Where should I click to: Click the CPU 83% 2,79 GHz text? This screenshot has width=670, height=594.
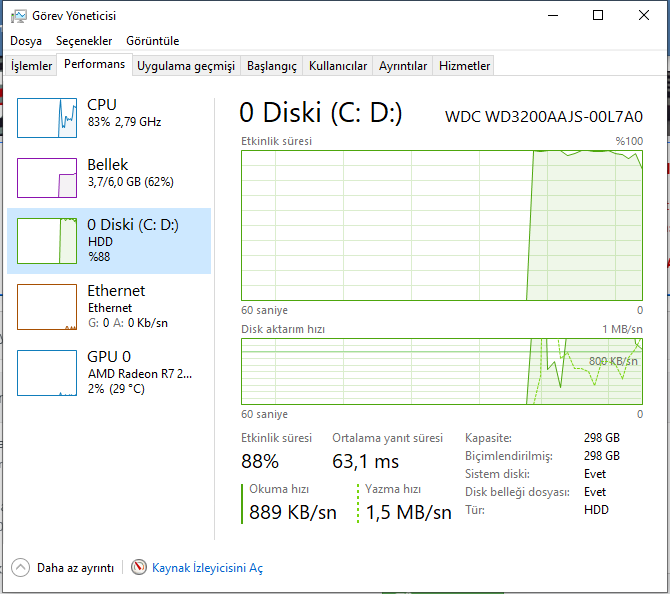[x=124, y=122]
